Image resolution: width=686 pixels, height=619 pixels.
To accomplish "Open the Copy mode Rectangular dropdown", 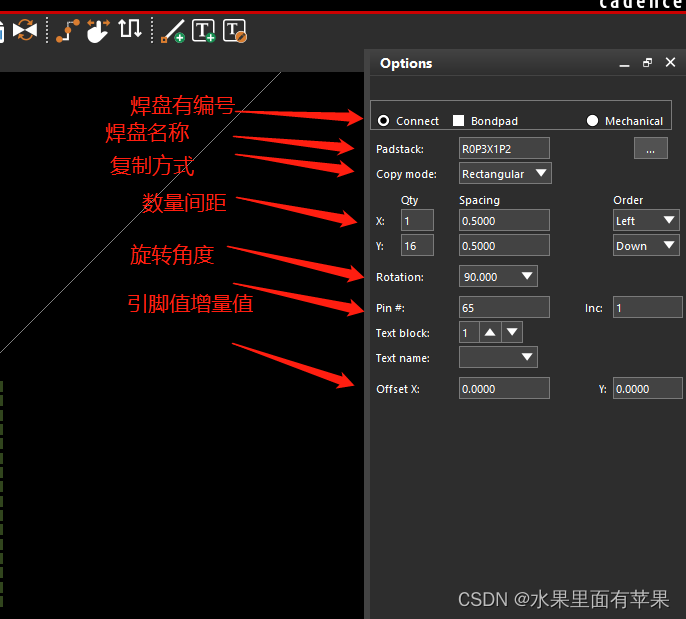I will 505,173.
